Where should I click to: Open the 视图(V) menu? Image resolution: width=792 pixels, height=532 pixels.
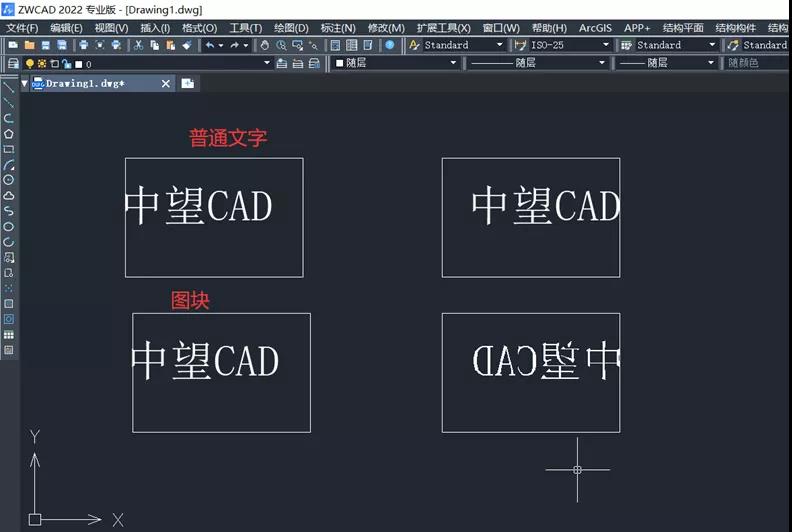tap(111, 28)
